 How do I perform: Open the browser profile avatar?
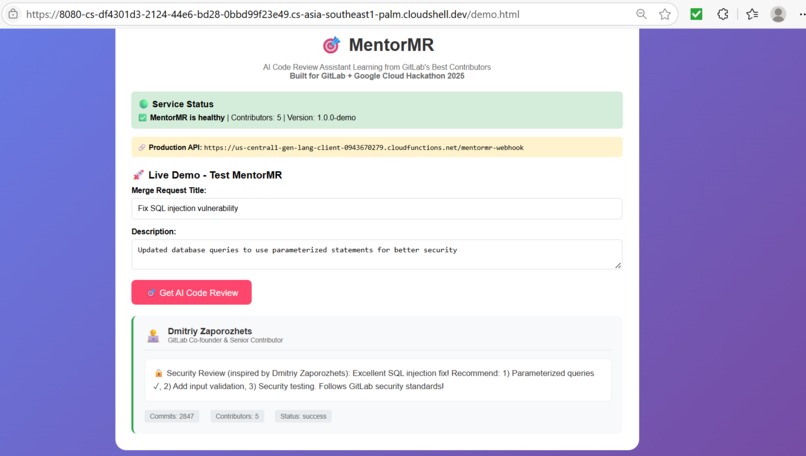coord(778,14)
